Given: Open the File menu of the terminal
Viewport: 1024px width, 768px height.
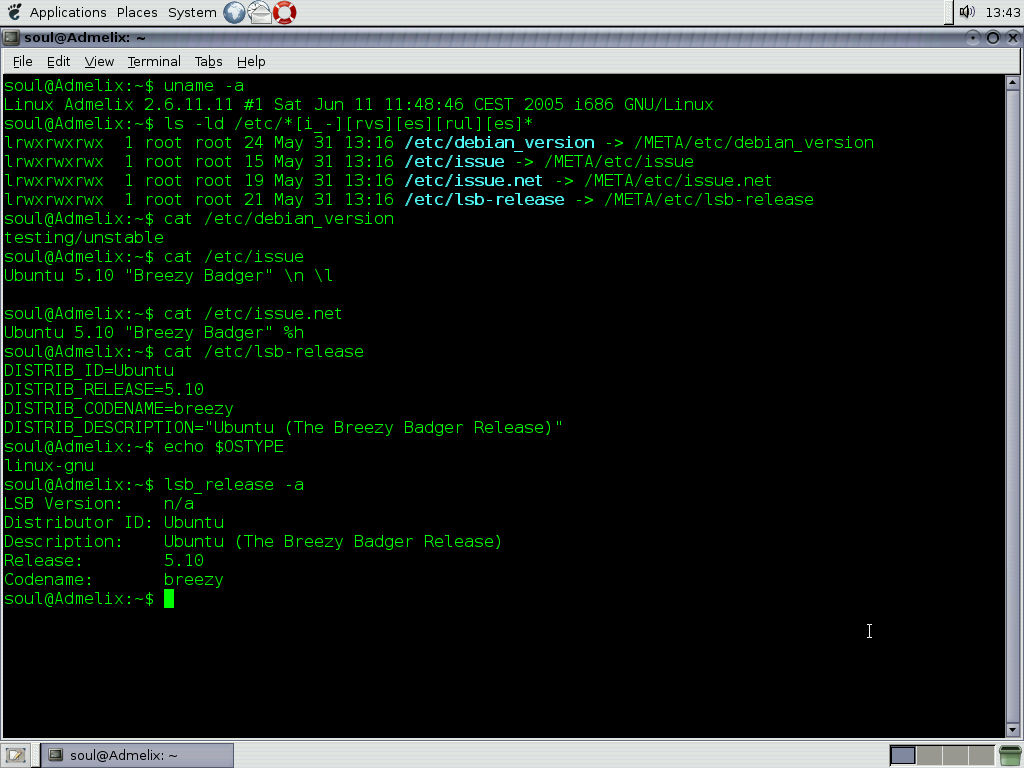Looking at the screenshot, I should (22, 61).
